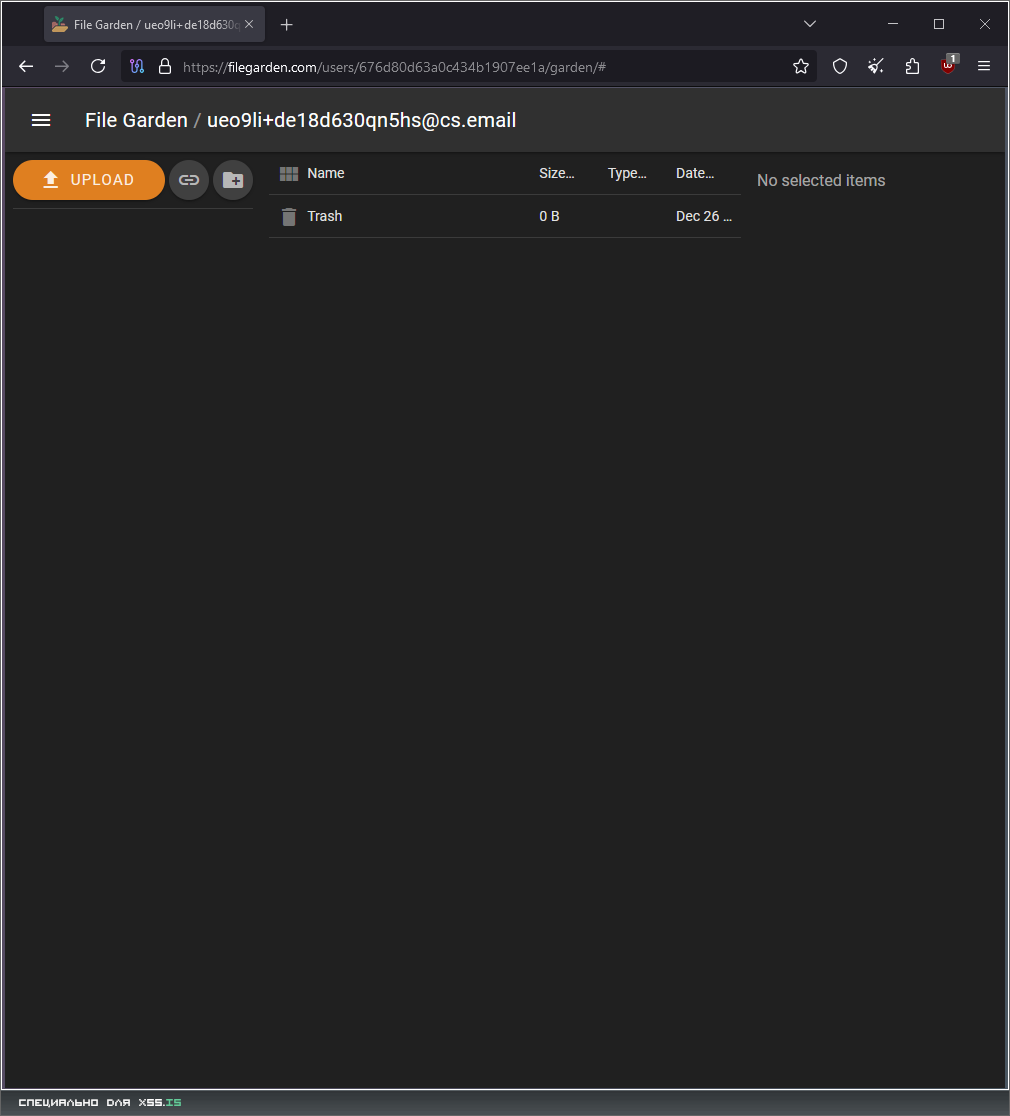Click the link icon button
Screen dimensions: 1010x1116
[x=189, y=180]
